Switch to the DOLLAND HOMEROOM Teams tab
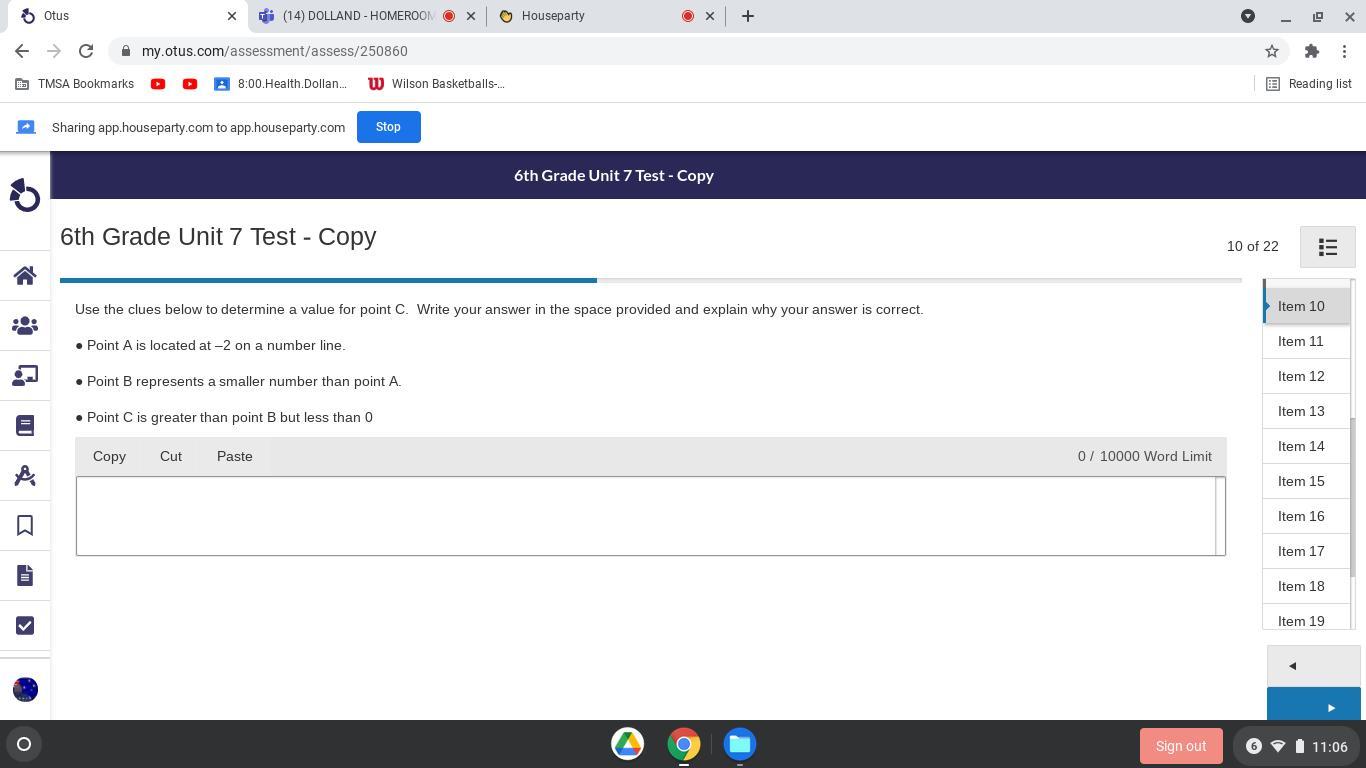Screen dimensions: 1366x768 click(367, 16)
